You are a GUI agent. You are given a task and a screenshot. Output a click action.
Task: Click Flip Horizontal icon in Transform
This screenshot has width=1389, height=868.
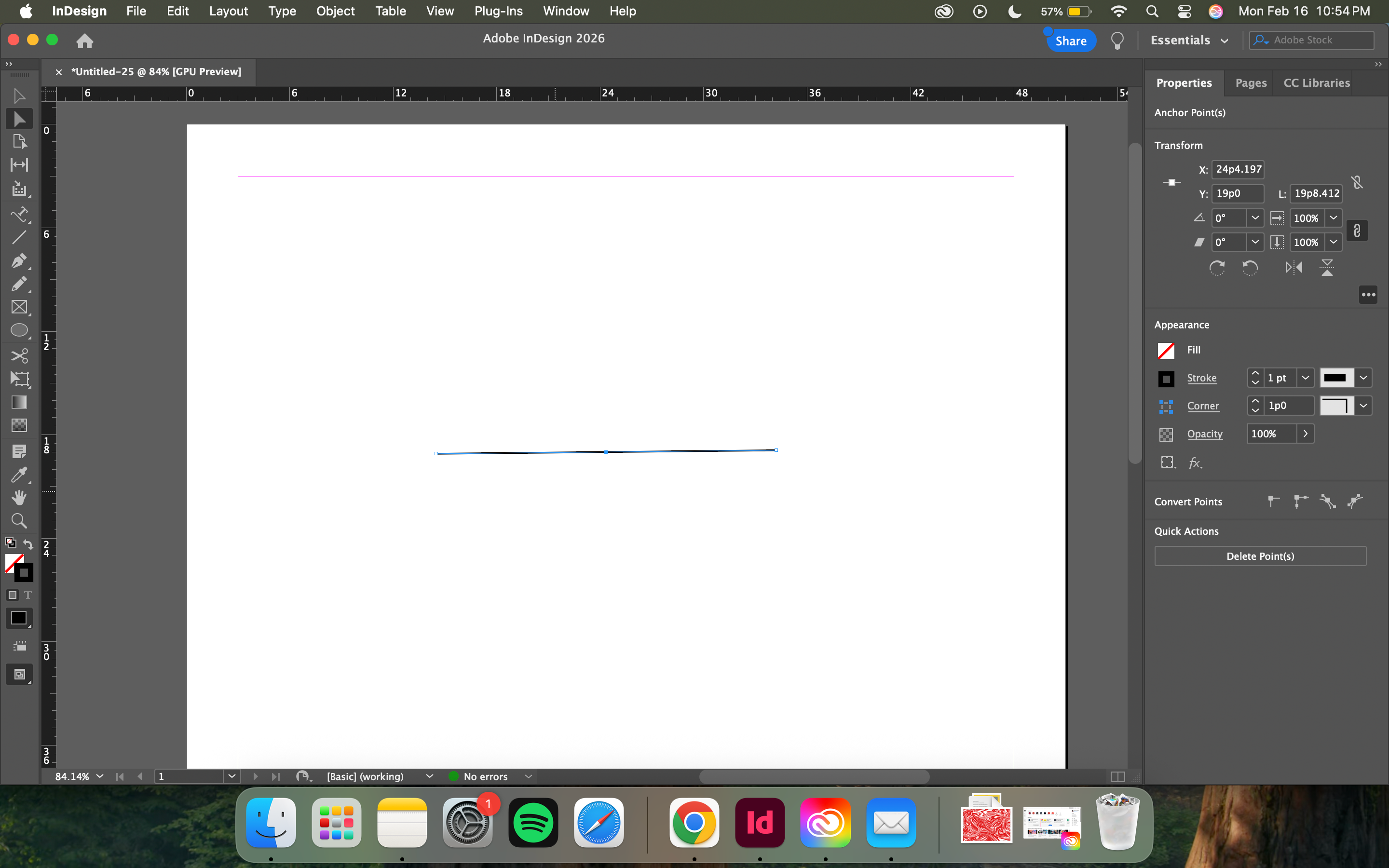tap(1294, 268)
